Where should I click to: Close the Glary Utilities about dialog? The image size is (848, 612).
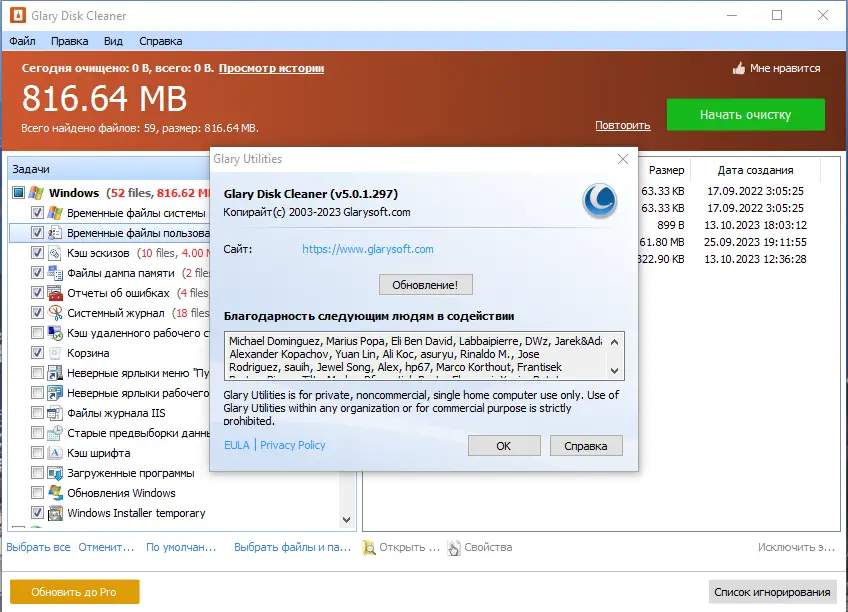coord(623,159)
